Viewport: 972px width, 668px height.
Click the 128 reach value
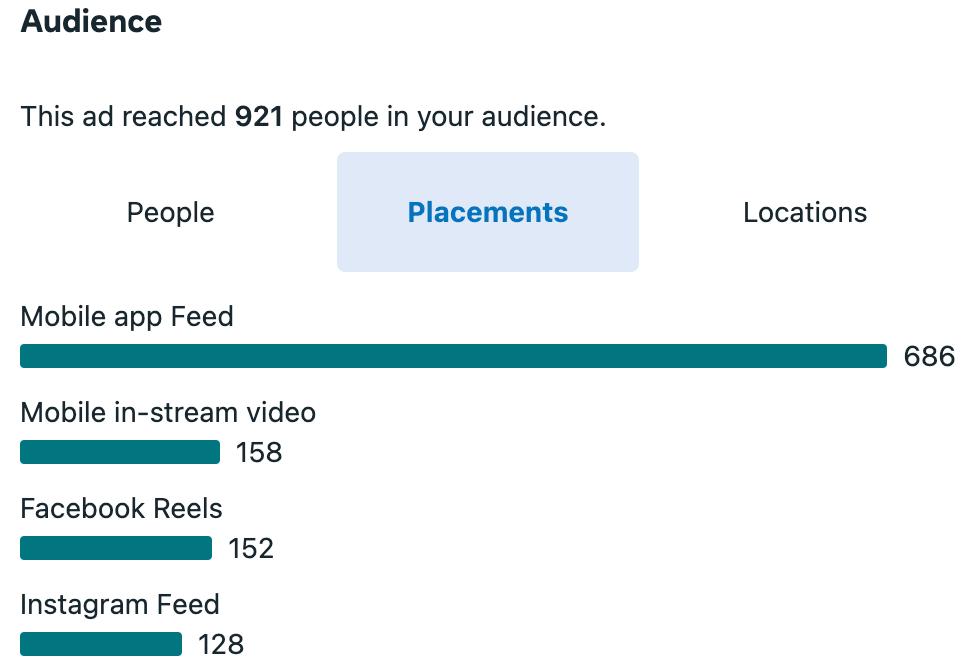tap(221, 644)
